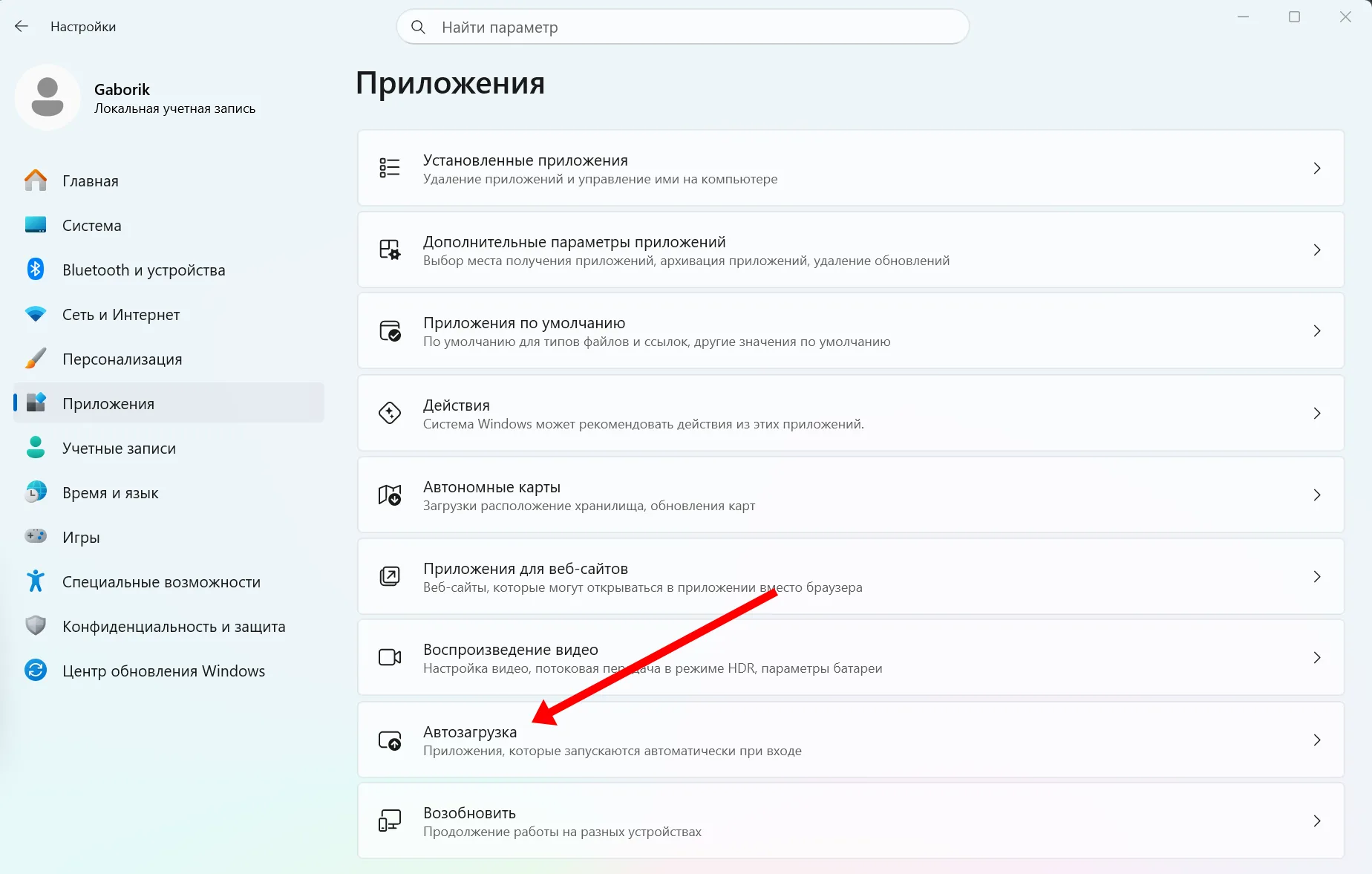
Task: Click the Система monitor icon
Action: [x=36, y=225]
